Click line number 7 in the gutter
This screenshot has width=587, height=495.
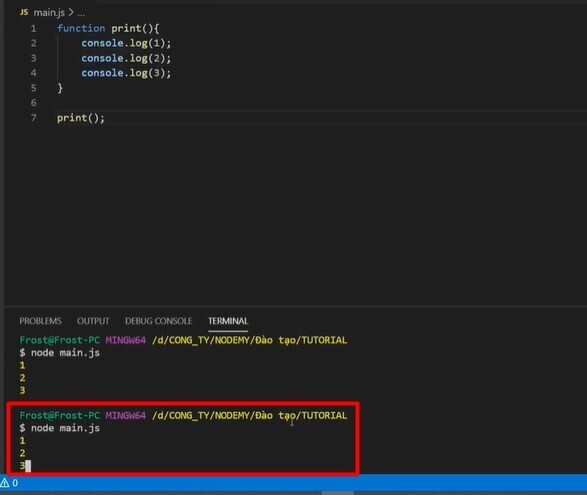tap(34, 118)
